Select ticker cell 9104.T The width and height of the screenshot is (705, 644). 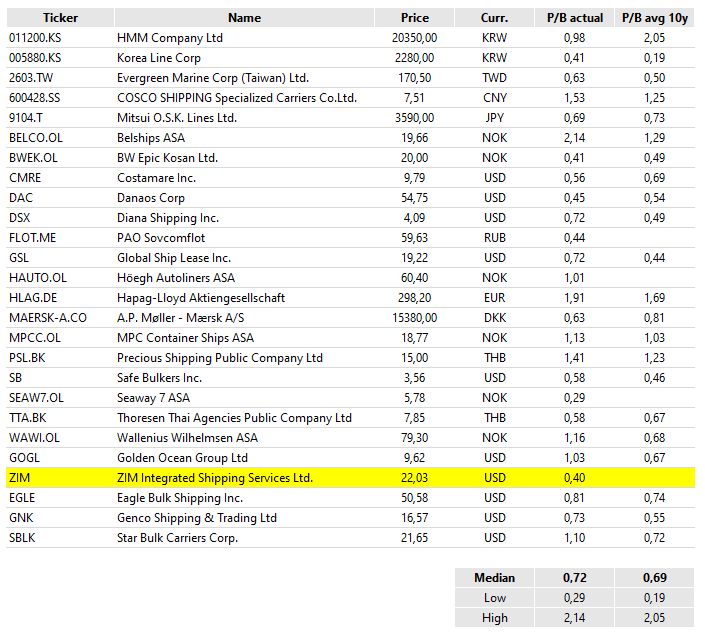tap(60, 118)
